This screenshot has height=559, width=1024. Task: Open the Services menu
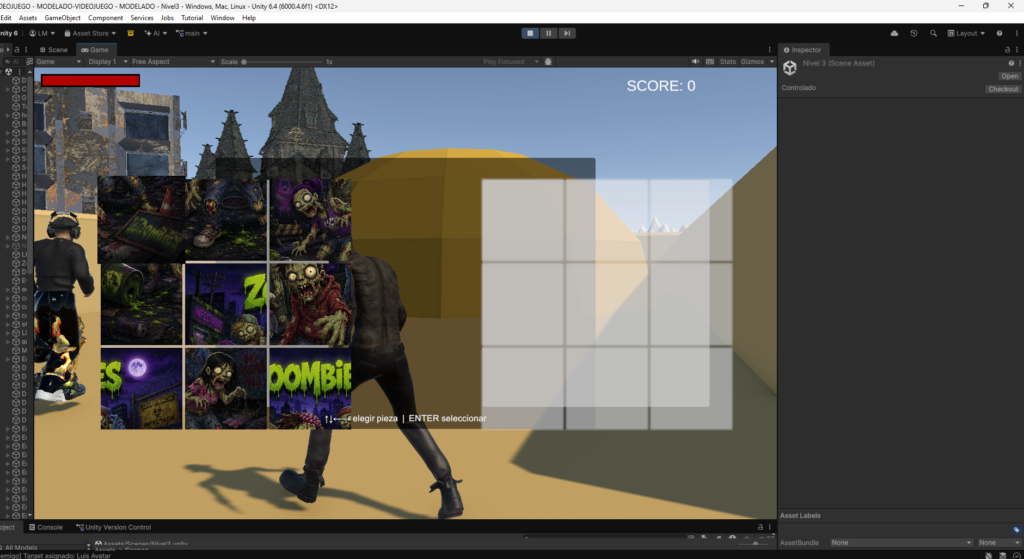tap(142, 18)
